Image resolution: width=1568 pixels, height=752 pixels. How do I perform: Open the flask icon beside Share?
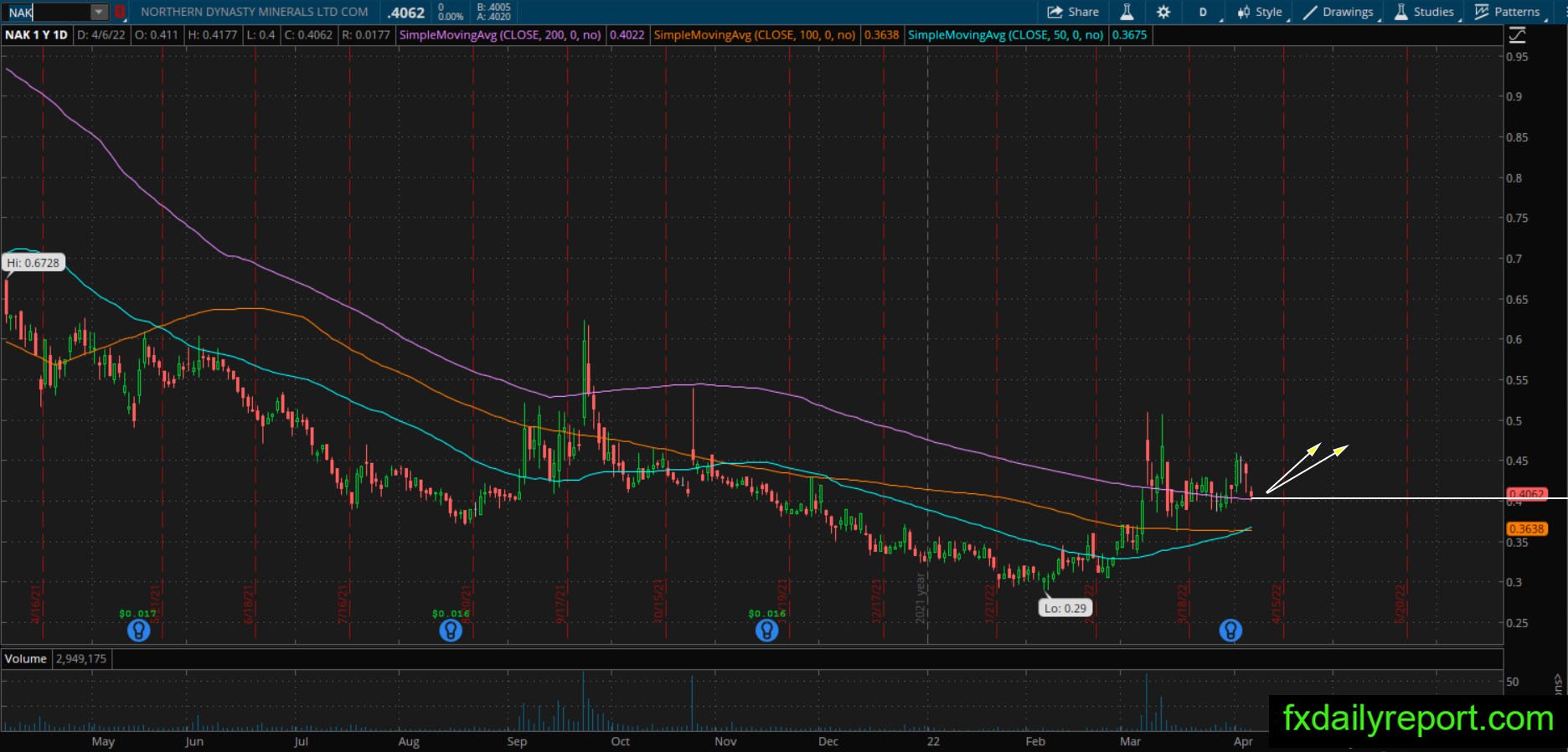click(1127, 12)
